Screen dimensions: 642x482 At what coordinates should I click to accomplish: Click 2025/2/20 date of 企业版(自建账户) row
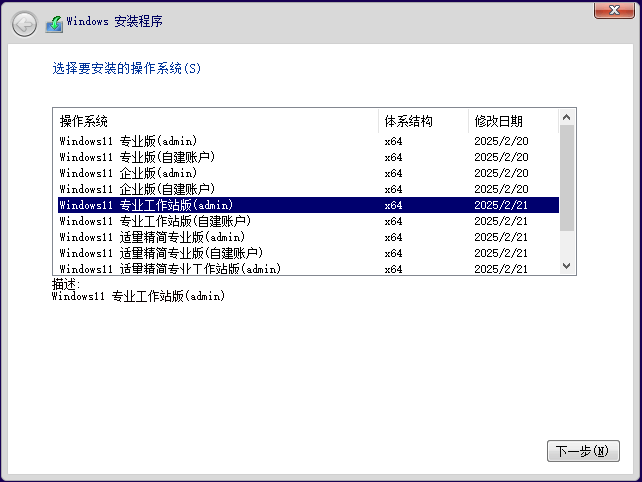pos(501,189)
